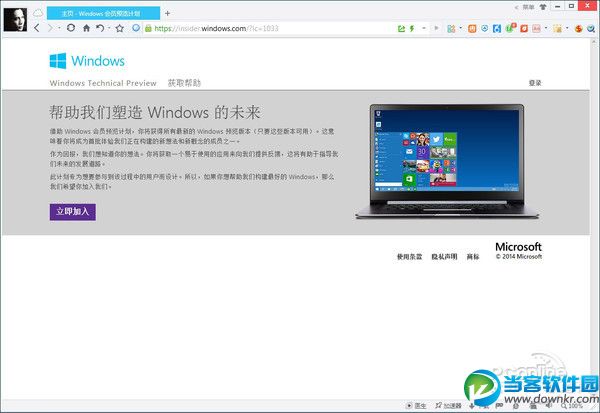Click the 登录 sign-in link
The width and height of the screenshot is (600, 413).
pyautogui.click(x=535, y=83)
